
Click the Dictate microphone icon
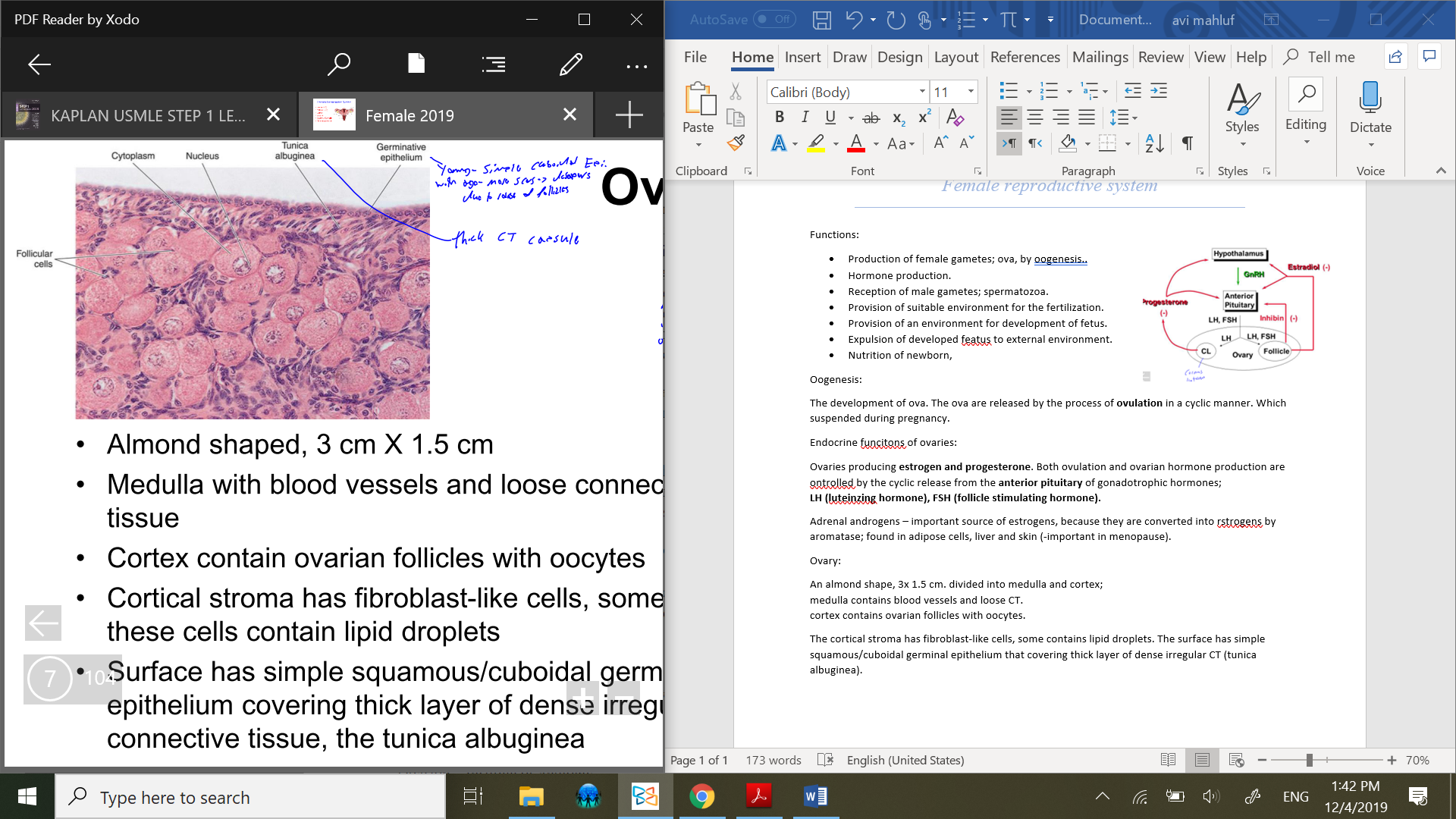1370,99
